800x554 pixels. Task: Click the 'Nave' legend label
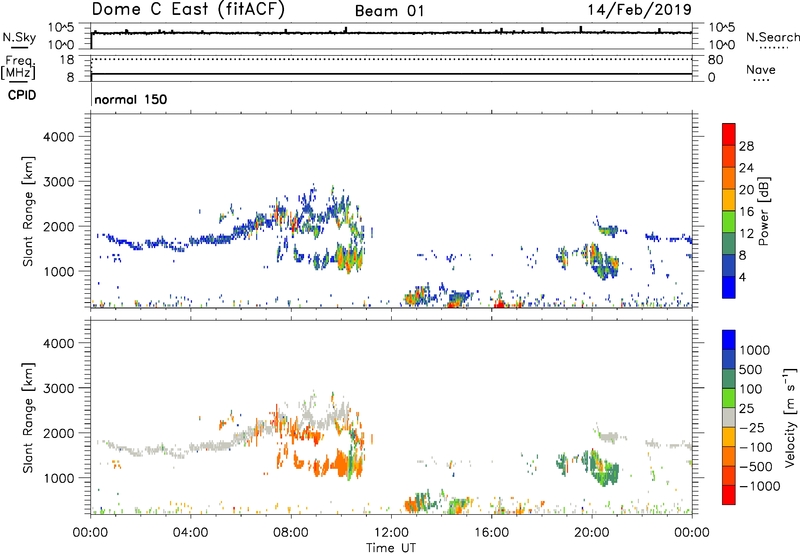(x=761, y=70)
